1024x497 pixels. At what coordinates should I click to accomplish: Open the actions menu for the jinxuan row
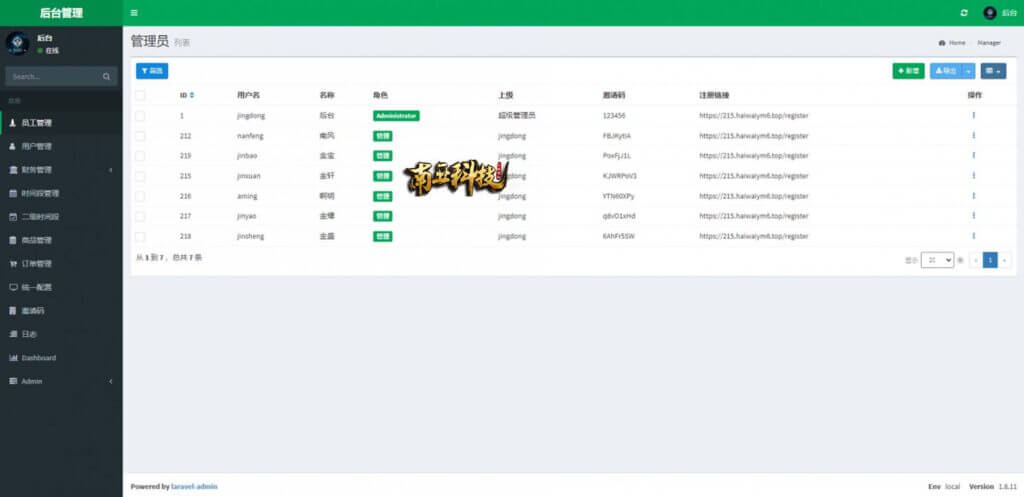coord(974,176)
